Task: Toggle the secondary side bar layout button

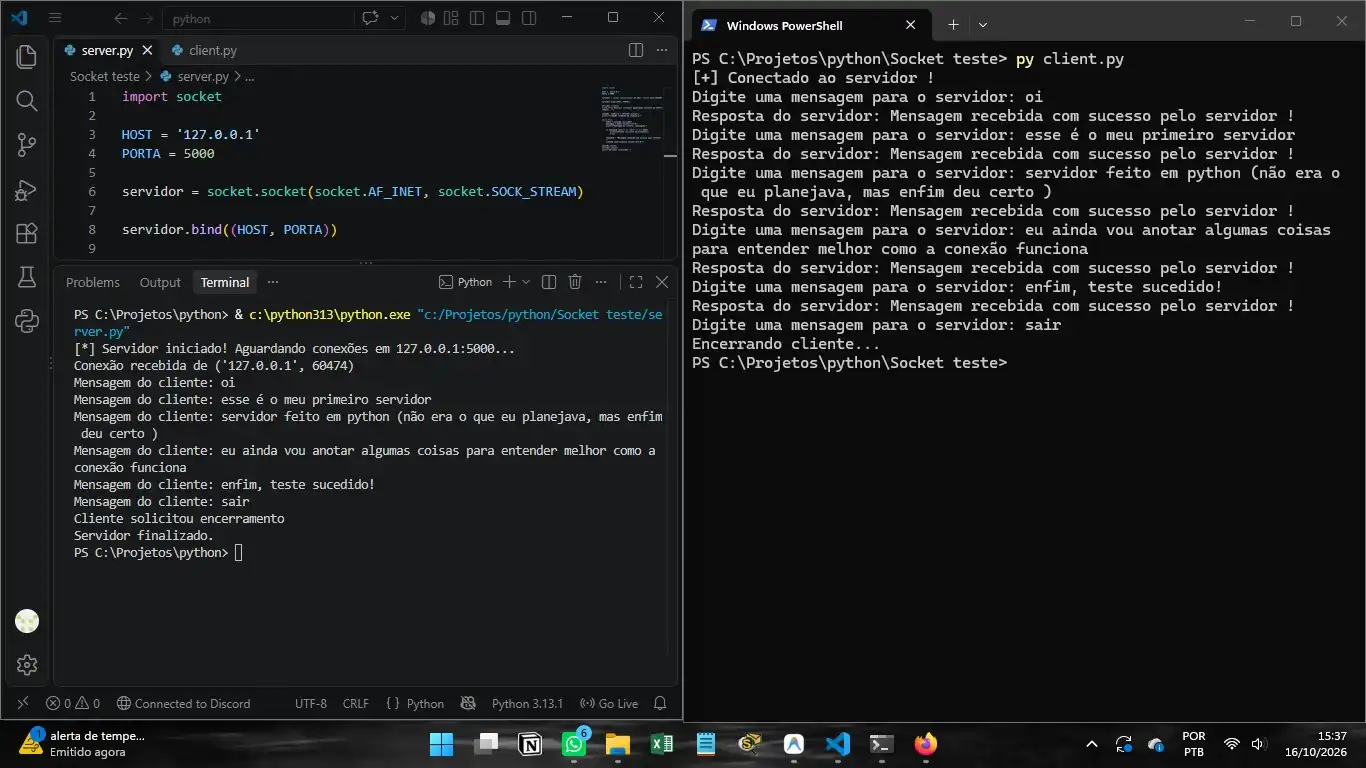Action: [527, 18]
